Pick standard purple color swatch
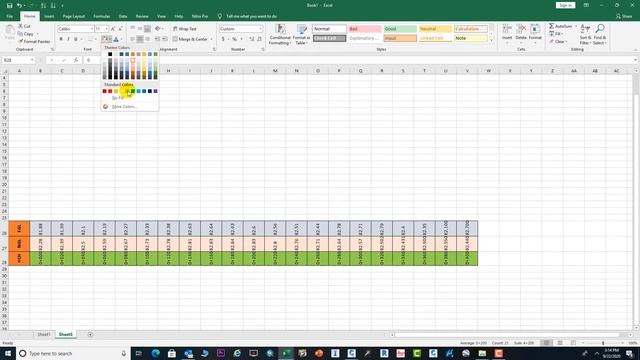This screenshot has width=640, height=360. 156,91
